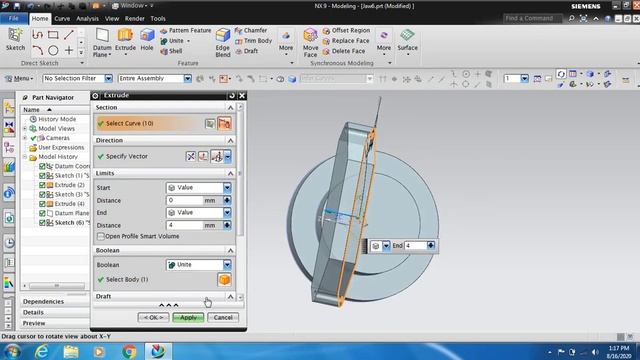Select the line sketch tool
Viewport: 640px width, 360px height.
pyautogui.click(x=69, y=35)
